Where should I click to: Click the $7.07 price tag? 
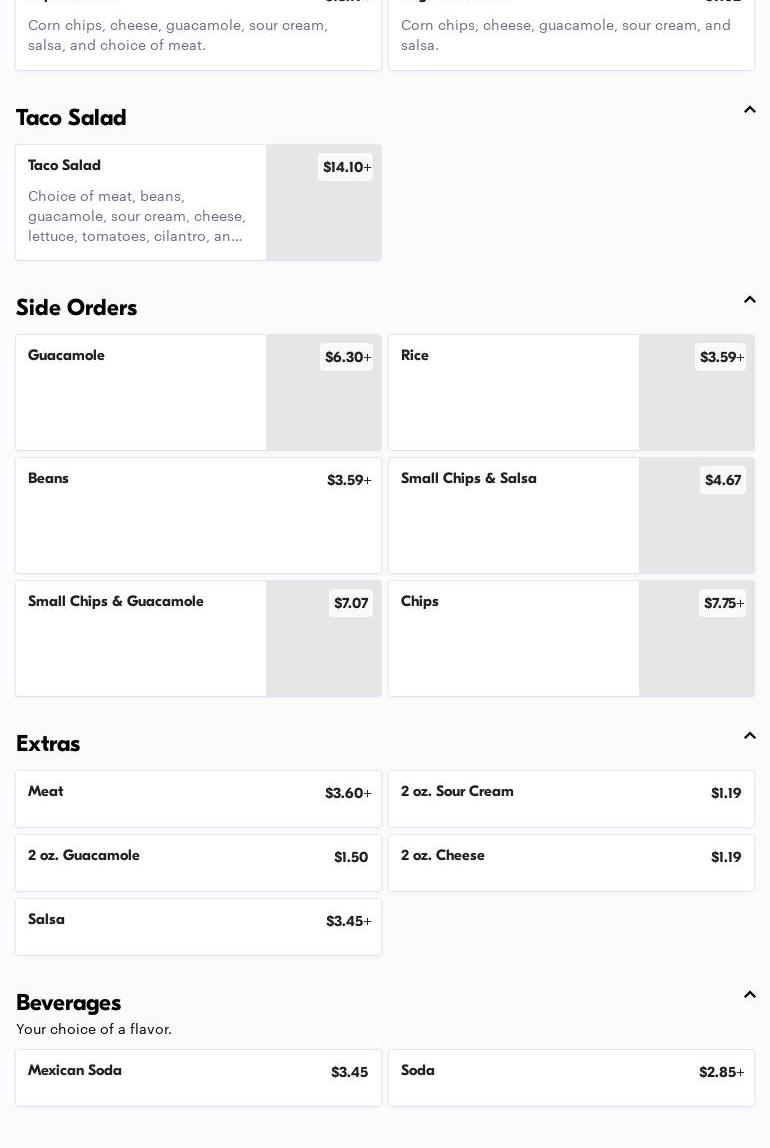click(351, 603)
